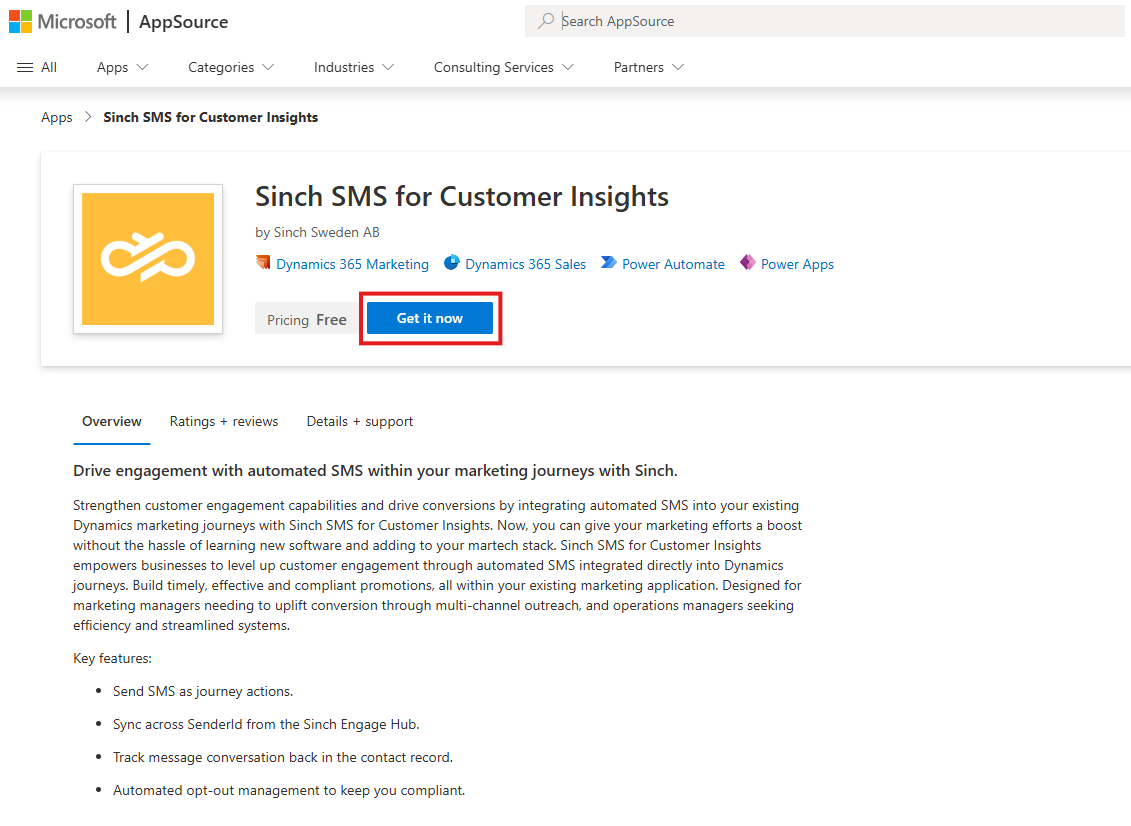The image size is (1131, 826).
Task: Click the Get it now button
Action: [x=430, y=318]
